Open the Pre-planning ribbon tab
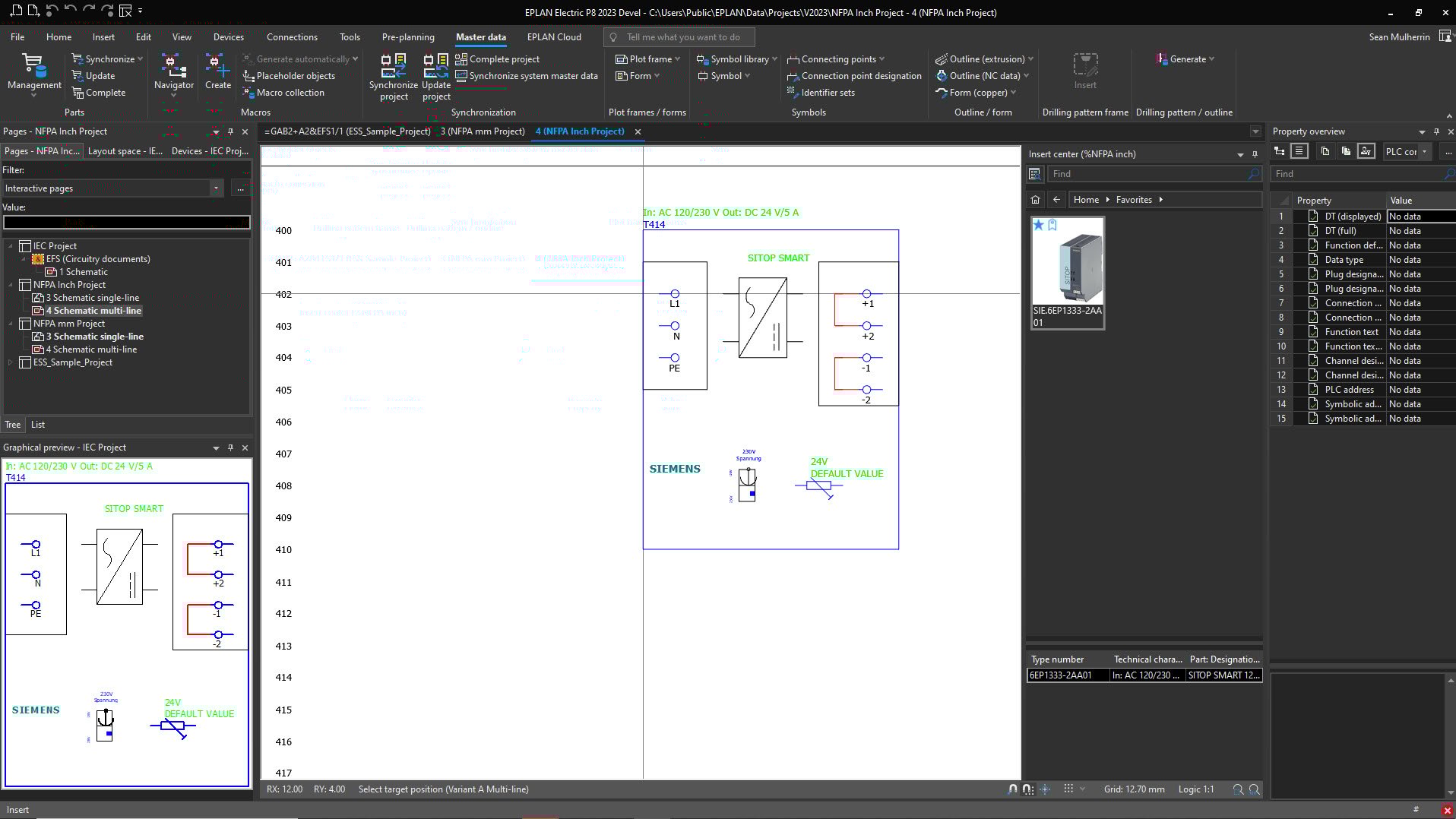This screenshot has height=819, width=1456. [408, 36]
